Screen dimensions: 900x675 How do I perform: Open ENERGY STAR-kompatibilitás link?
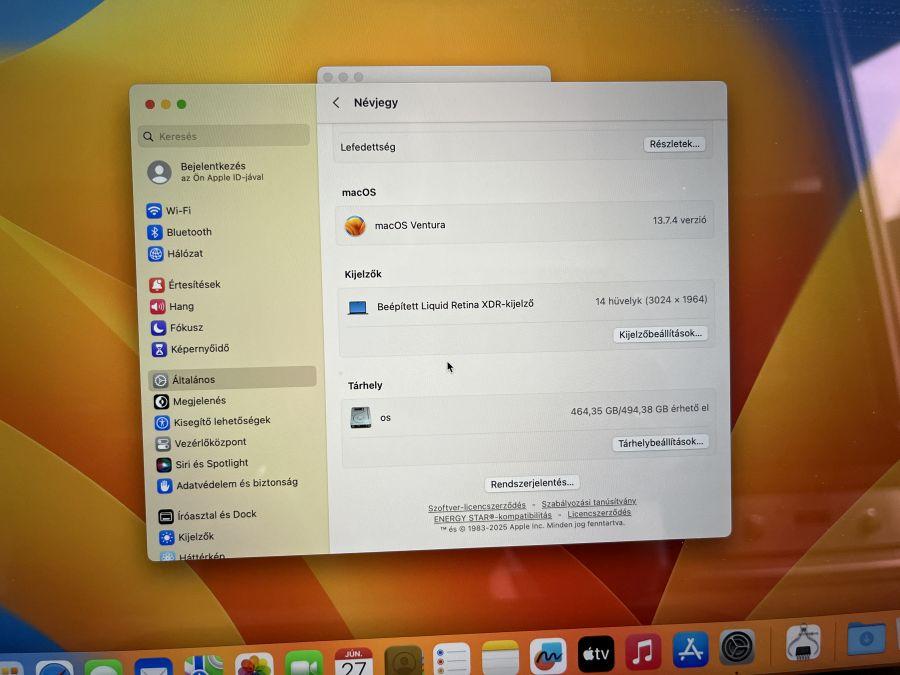[x=492, y=517]
